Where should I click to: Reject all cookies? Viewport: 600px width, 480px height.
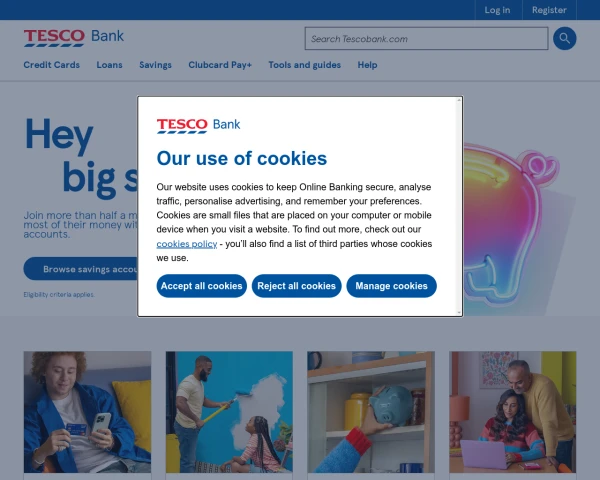(297, 286)
